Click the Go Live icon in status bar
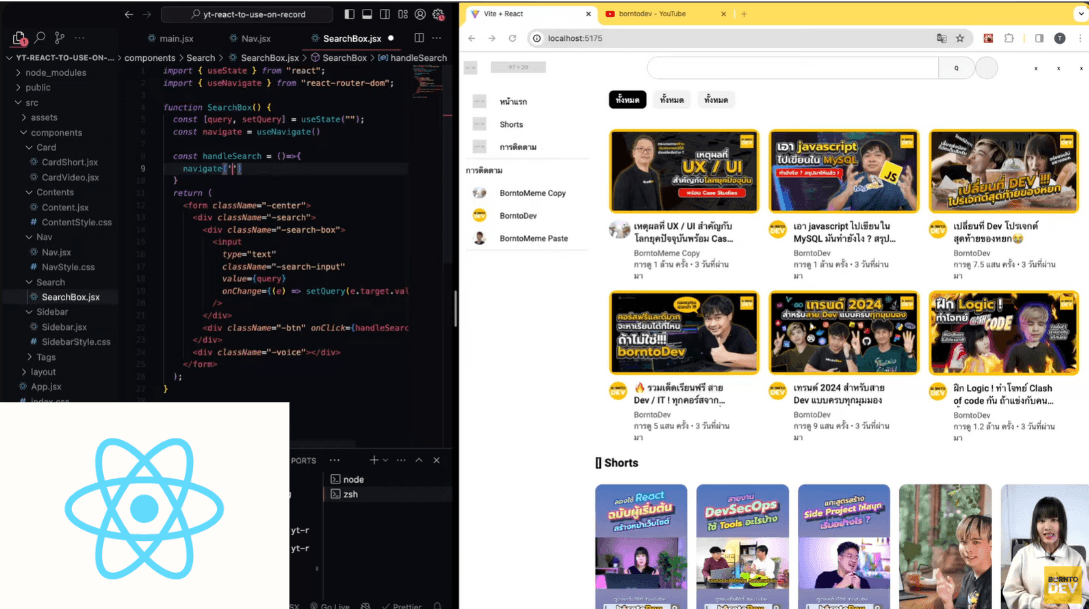 click(330, 606)
